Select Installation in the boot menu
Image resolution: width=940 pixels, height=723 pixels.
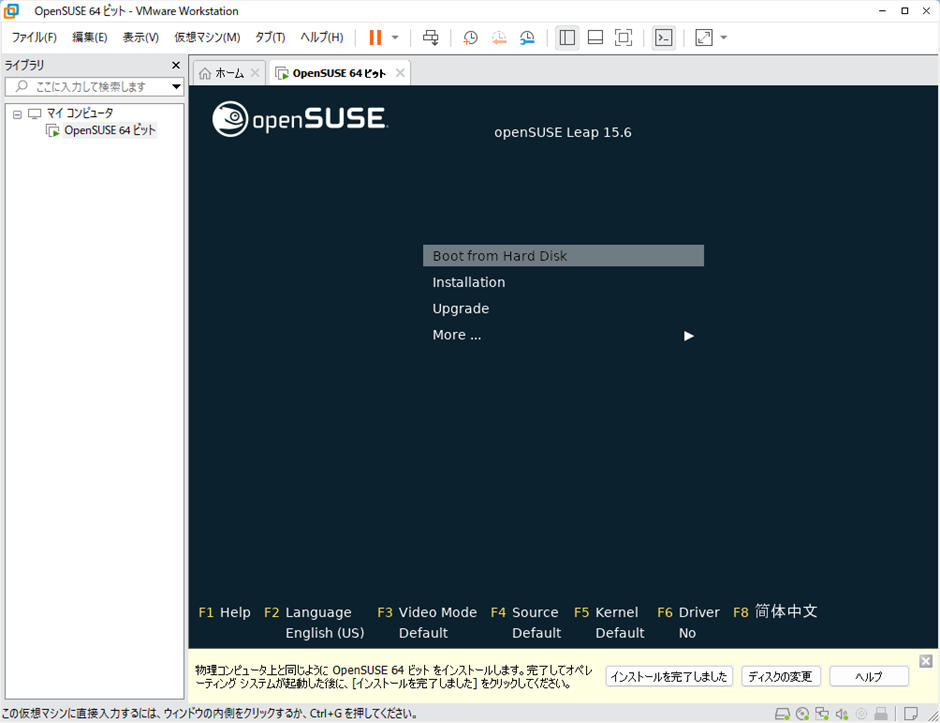coord(468,282)
